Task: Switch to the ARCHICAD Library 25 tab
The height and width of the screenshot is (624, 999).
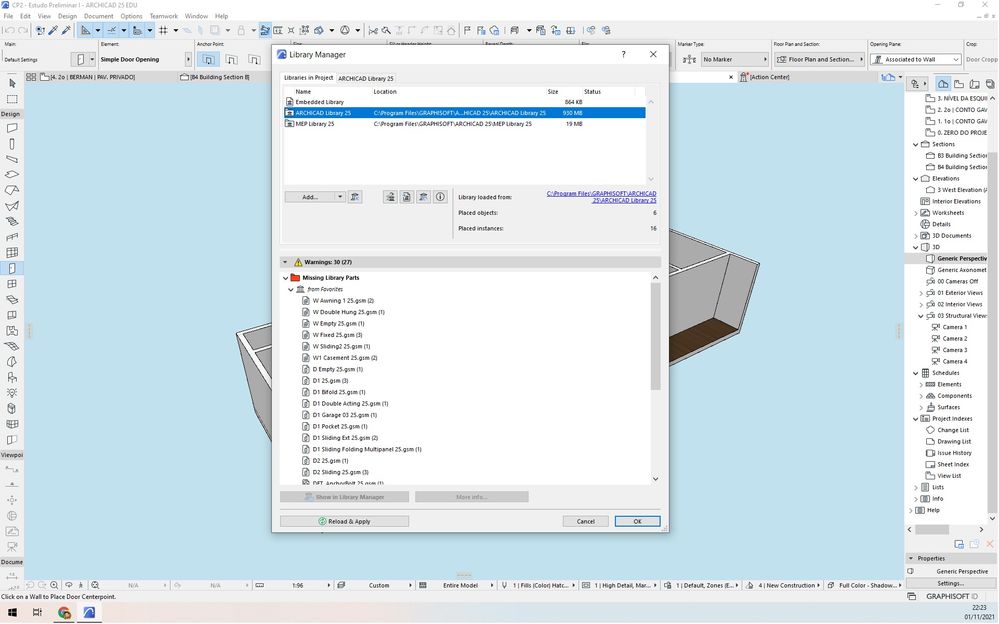Action: pos(366,78)
